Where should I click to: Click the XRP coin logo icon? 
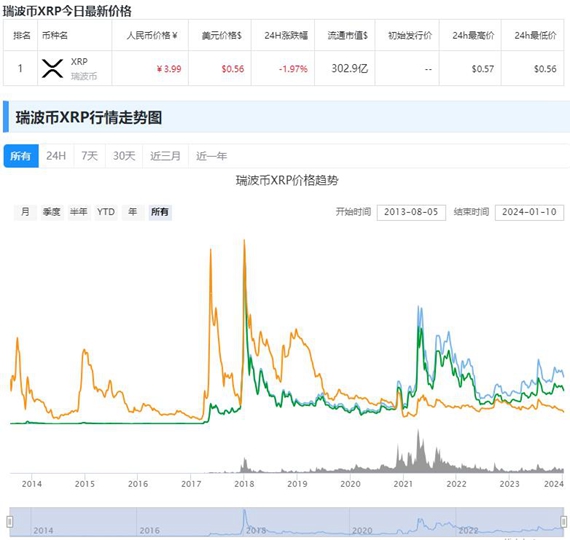(52, 68)
